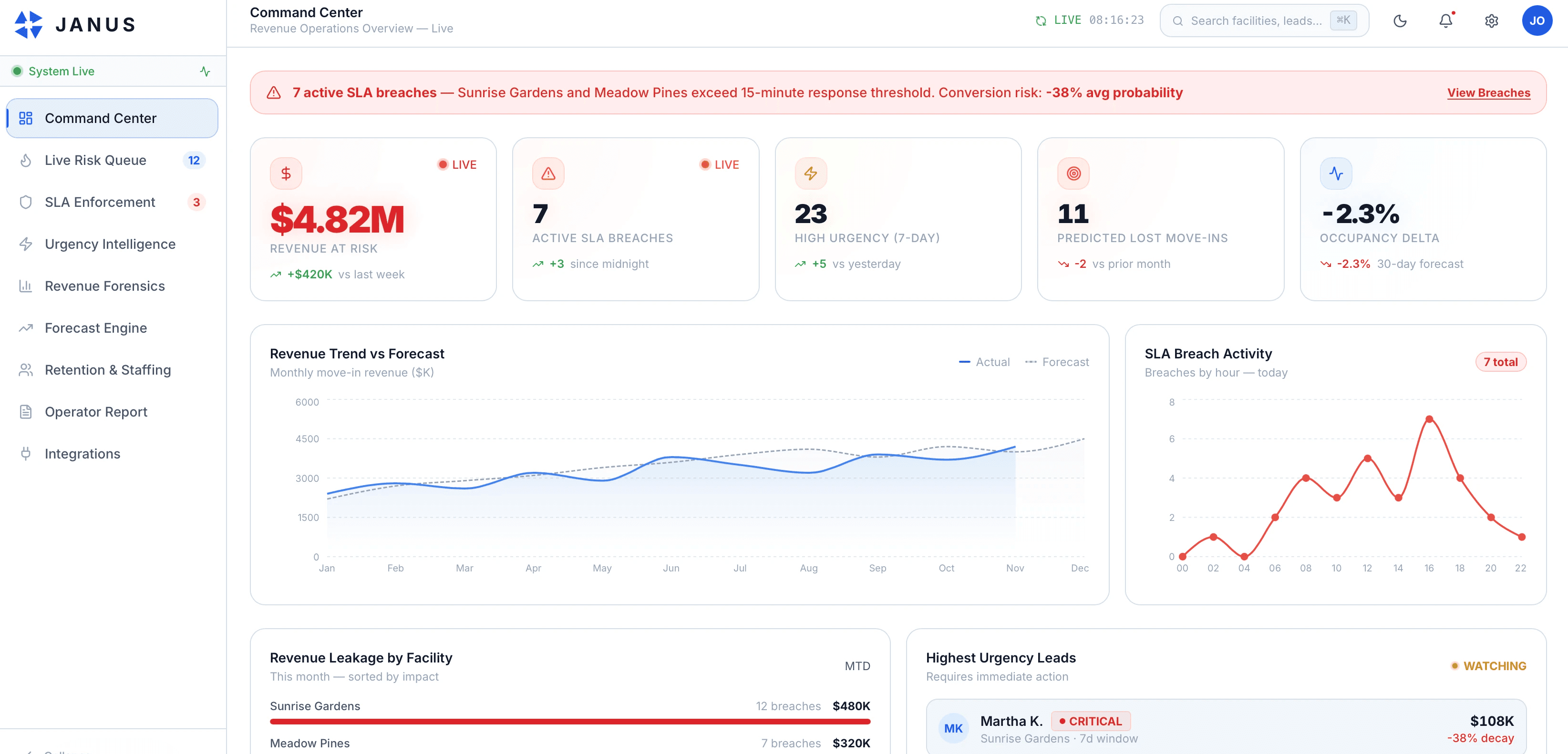Click the warning icon on the Active SLA Breaches card

[548, 173]
